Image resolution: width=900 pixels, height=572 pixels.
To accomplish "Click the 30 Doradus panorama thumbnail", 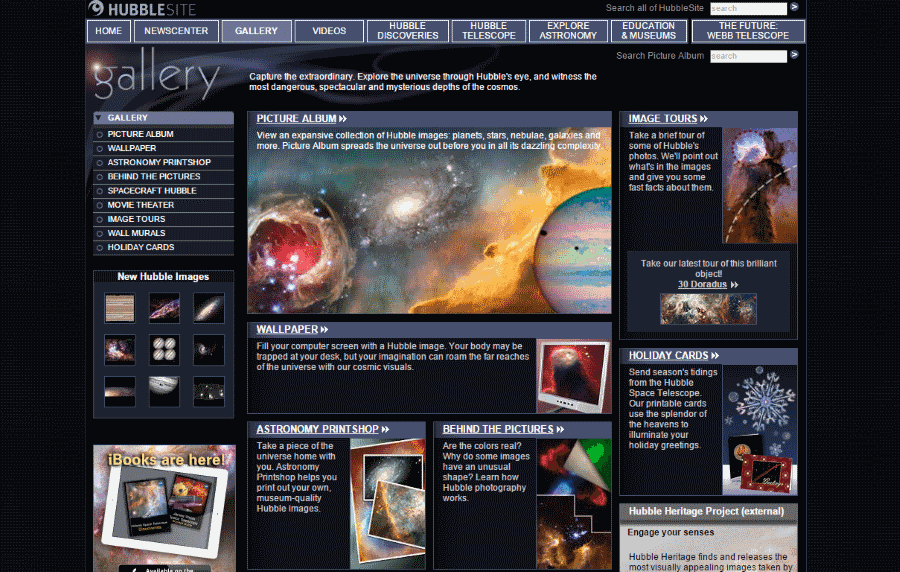I will [x=708, y=309].
